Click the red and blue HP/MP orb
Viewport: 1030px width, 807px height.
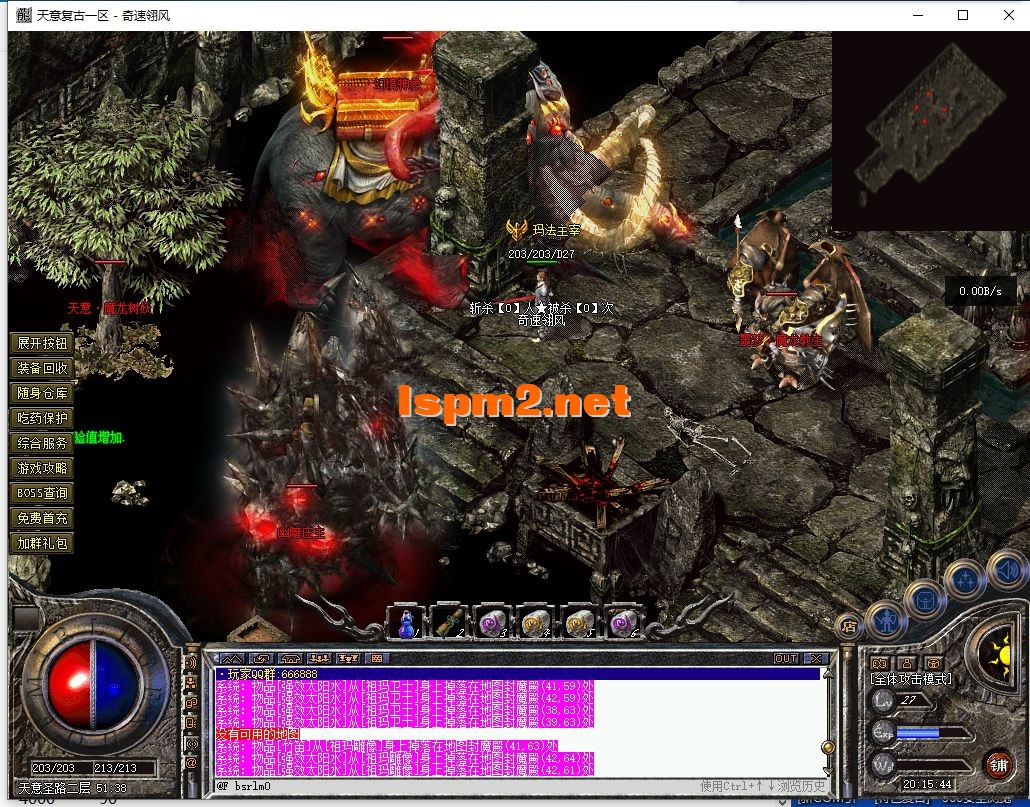coord(92,686)
